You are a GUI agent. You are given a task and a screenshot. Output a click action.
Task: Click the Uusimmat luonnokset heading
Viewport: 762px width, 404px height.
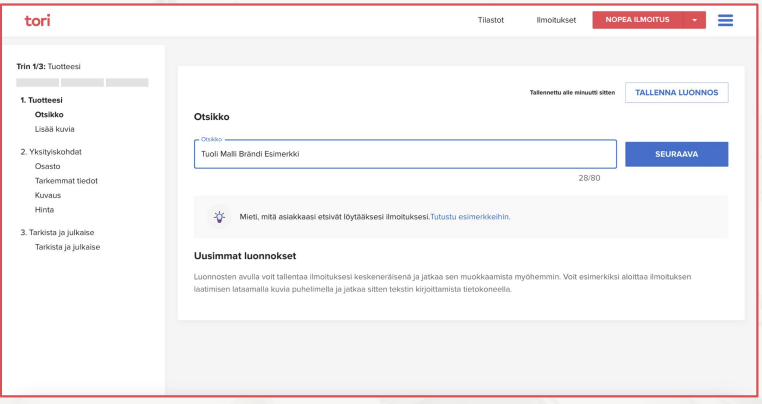point(245,256)
